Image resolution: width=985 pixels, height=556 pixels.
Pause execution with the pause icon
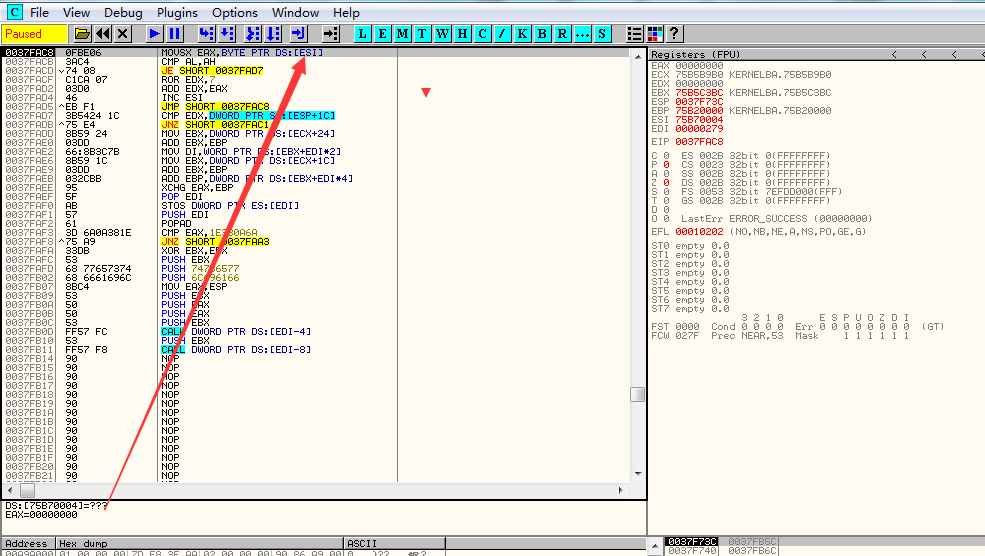pos(174,34)
